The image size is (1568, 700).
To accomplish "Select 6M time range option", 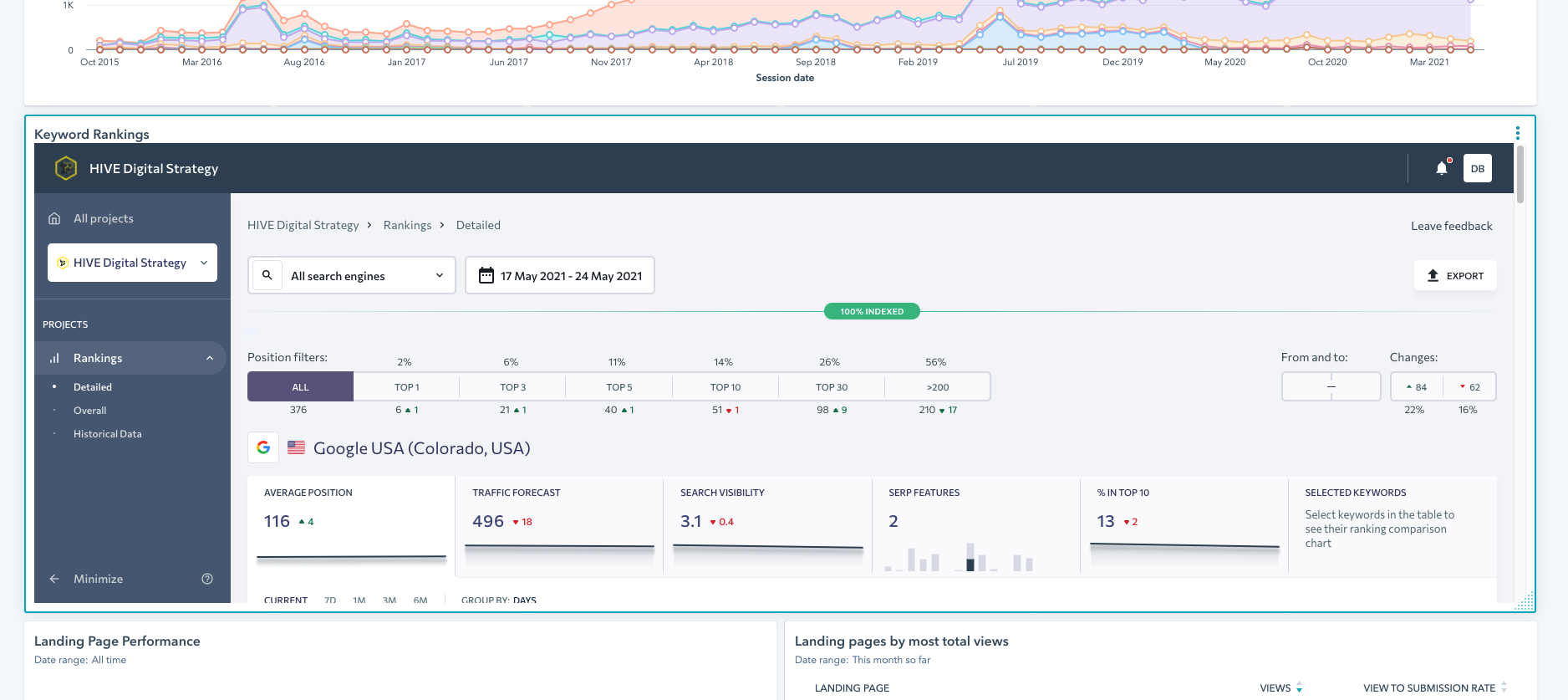I will pyautogui.click(x=420, y=600).
